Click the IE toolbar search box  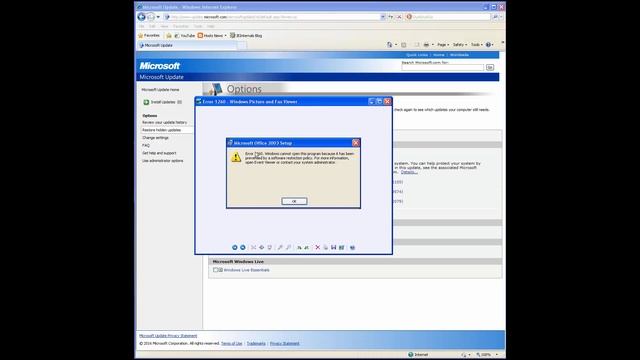pyautogui.click(x=448, y=17)
